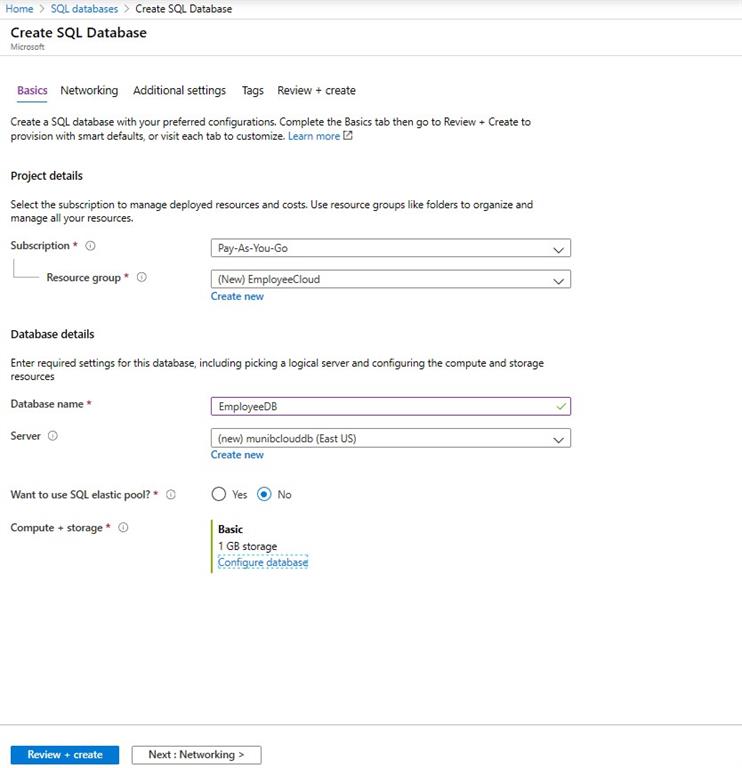The width and height of the screenshot is (742, 768).
Task: Click the Project details heading
Action: click(x=47, y=176)
